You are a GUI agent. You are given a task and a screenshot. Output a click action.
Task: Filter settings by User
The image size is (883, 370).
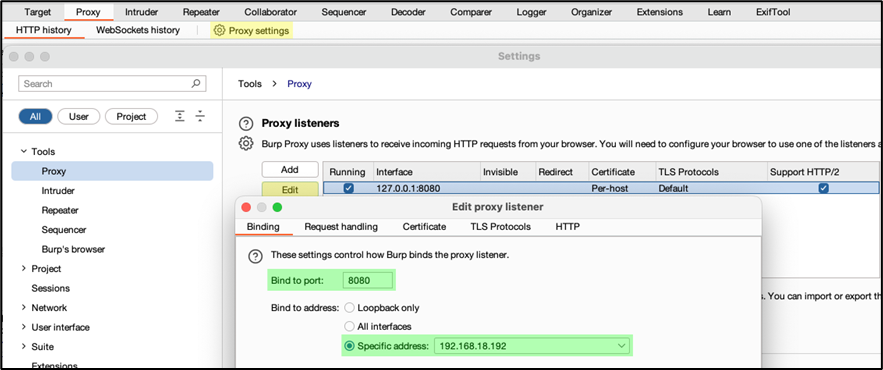pyautogui.click(x=79, y=117)
